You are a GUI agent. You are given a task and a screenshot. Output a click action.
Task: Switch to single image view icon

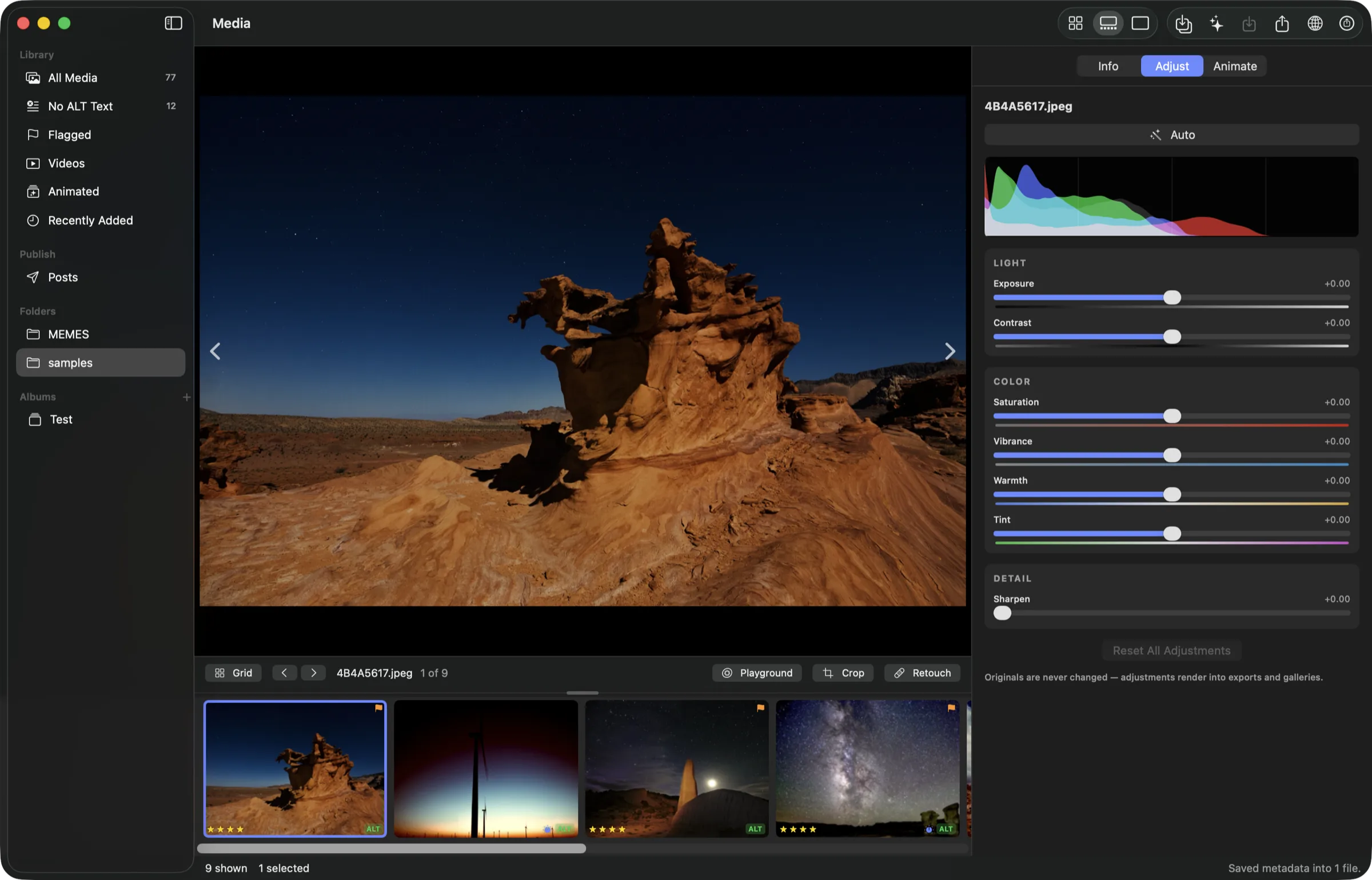tap(1140, 23)
